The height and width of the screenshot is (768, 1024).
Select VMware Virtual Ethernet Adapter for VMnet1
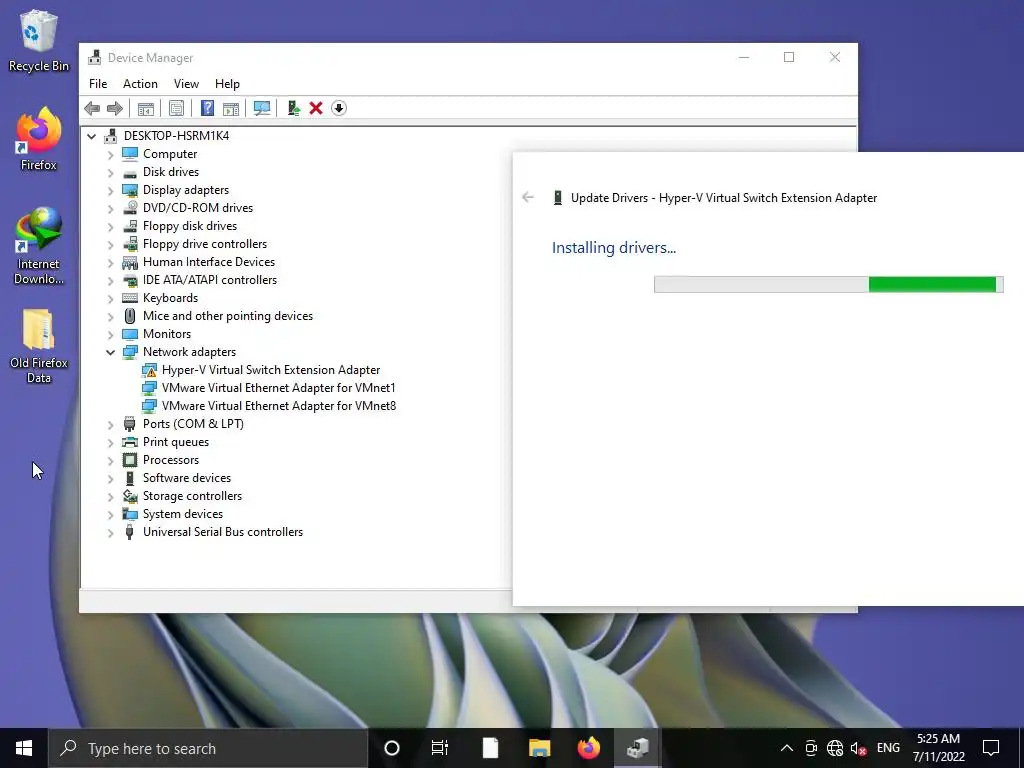click(279, 388)
